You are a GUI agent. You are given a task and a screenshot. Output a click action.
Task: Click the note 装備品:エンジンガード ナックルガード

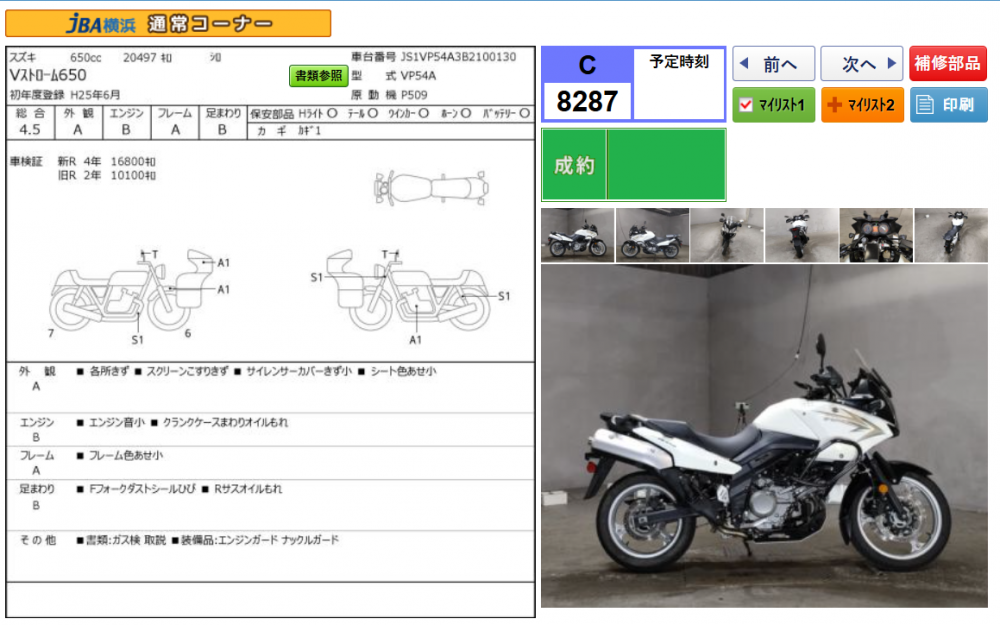[260, 540]
